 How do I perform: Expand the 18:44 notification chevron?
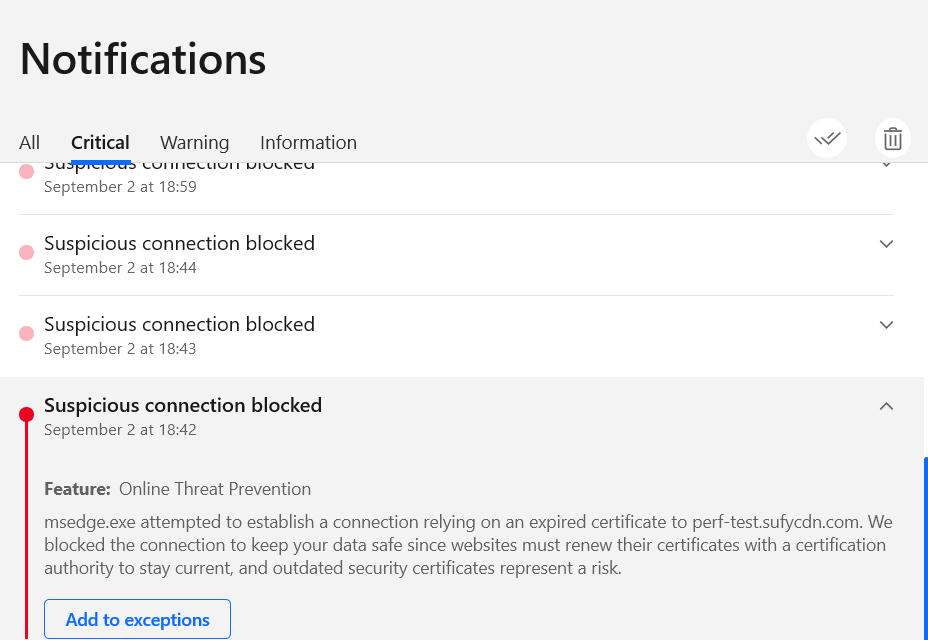886,244
